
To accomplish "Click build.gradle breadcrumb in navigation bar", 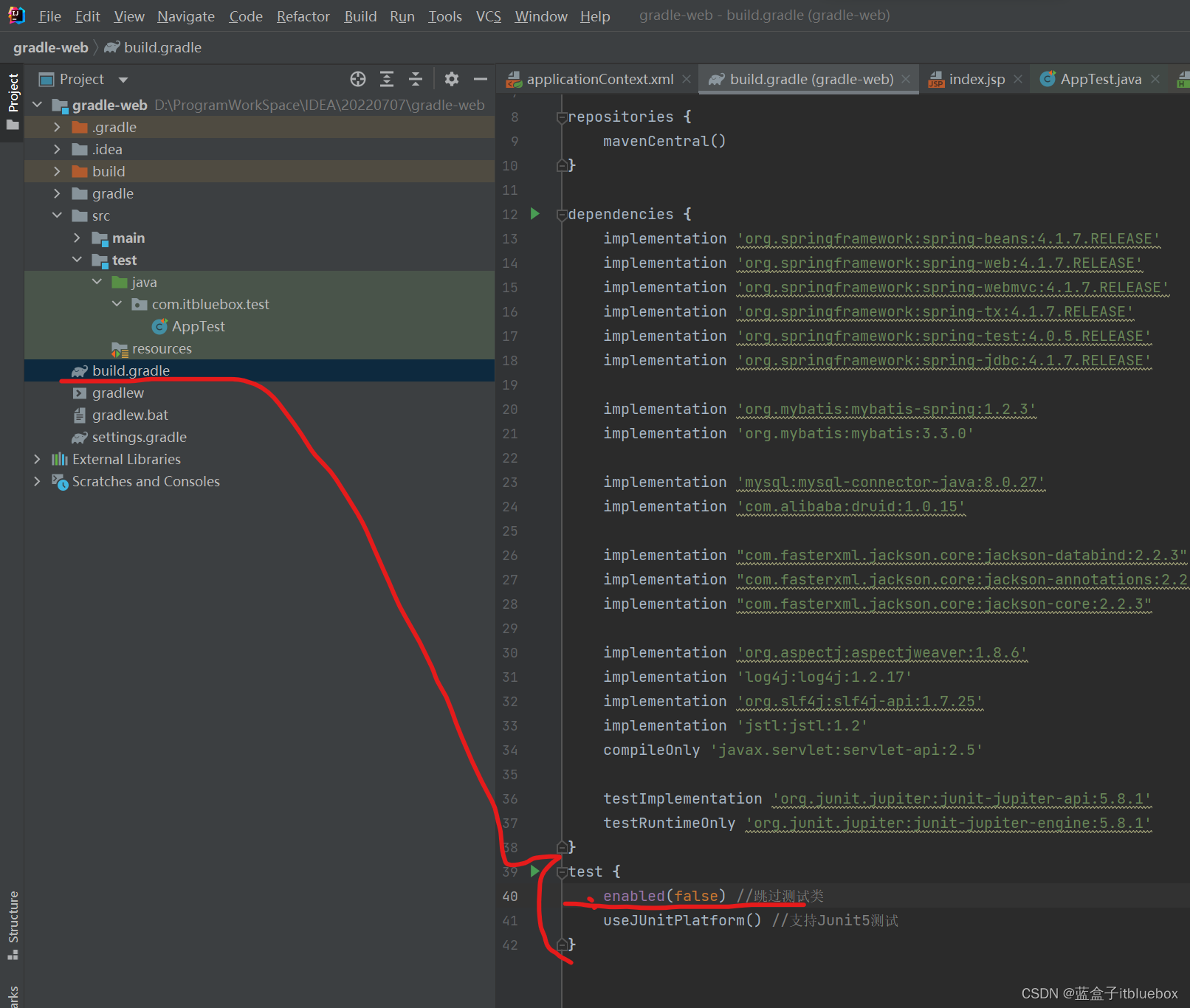I will pos(154,47).
